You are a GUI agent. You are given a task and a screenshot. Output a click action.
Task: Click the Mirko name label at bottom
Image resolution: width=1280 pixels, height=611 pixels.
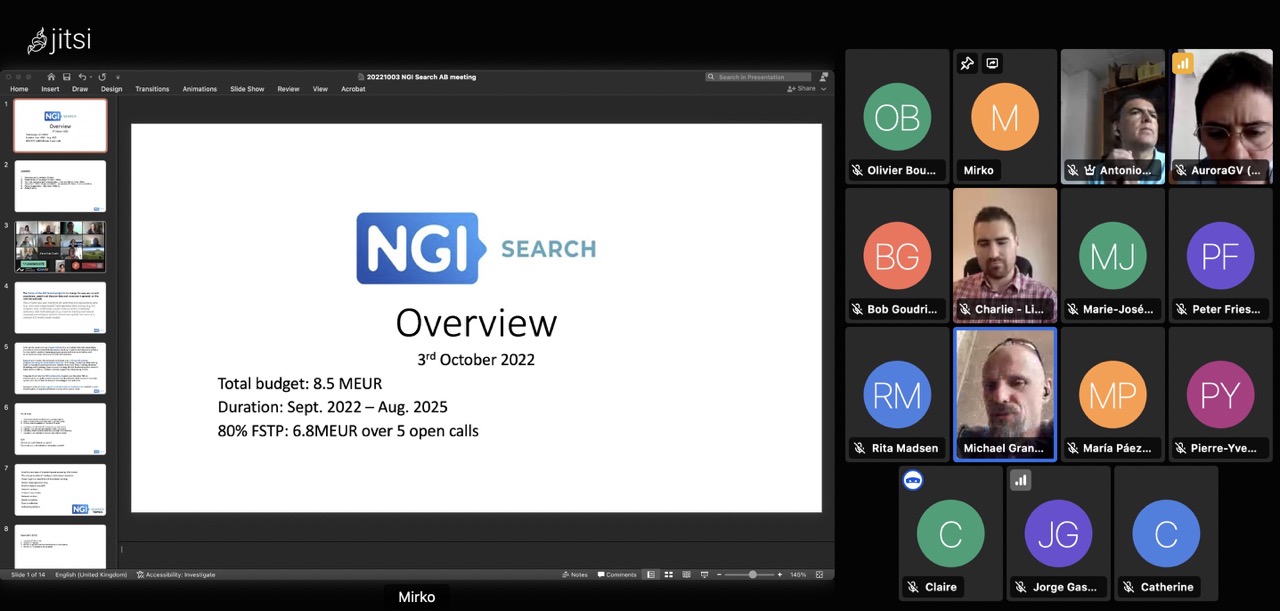[x=417, y=597]
